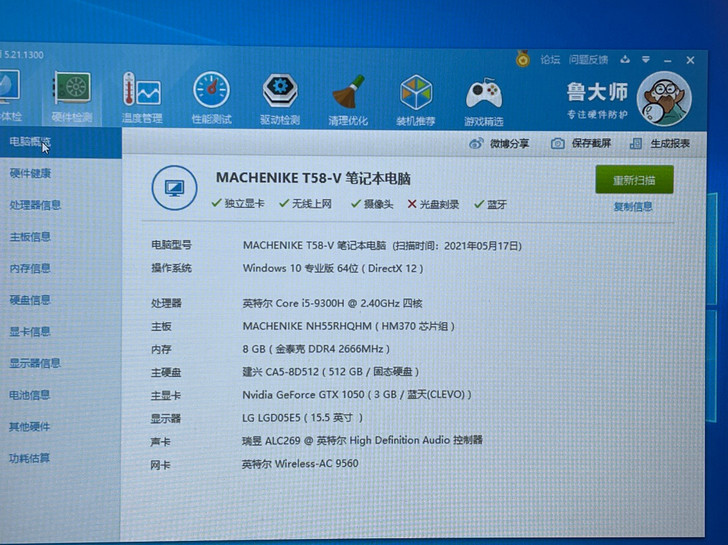Click the 微博分享 Weibo share icon
Viewport: 728px width, 545px height.
tap(476, 143)
